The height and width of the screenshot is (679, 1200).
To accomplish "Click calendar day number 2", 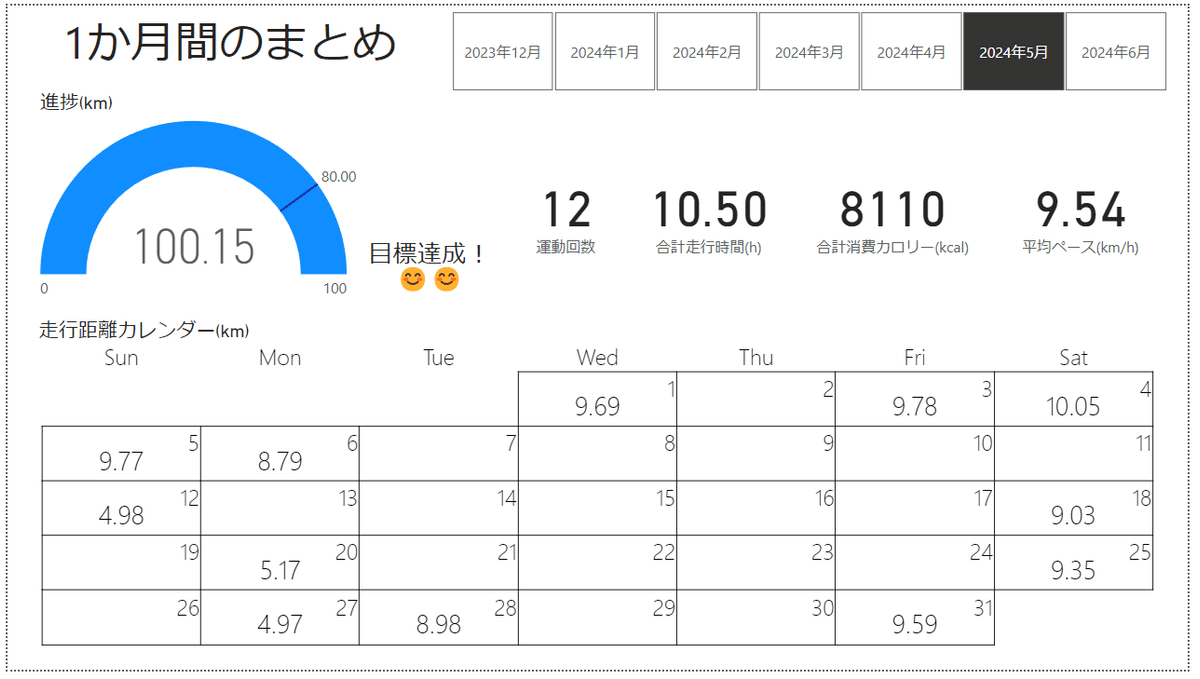I will [x=828, y=389].
